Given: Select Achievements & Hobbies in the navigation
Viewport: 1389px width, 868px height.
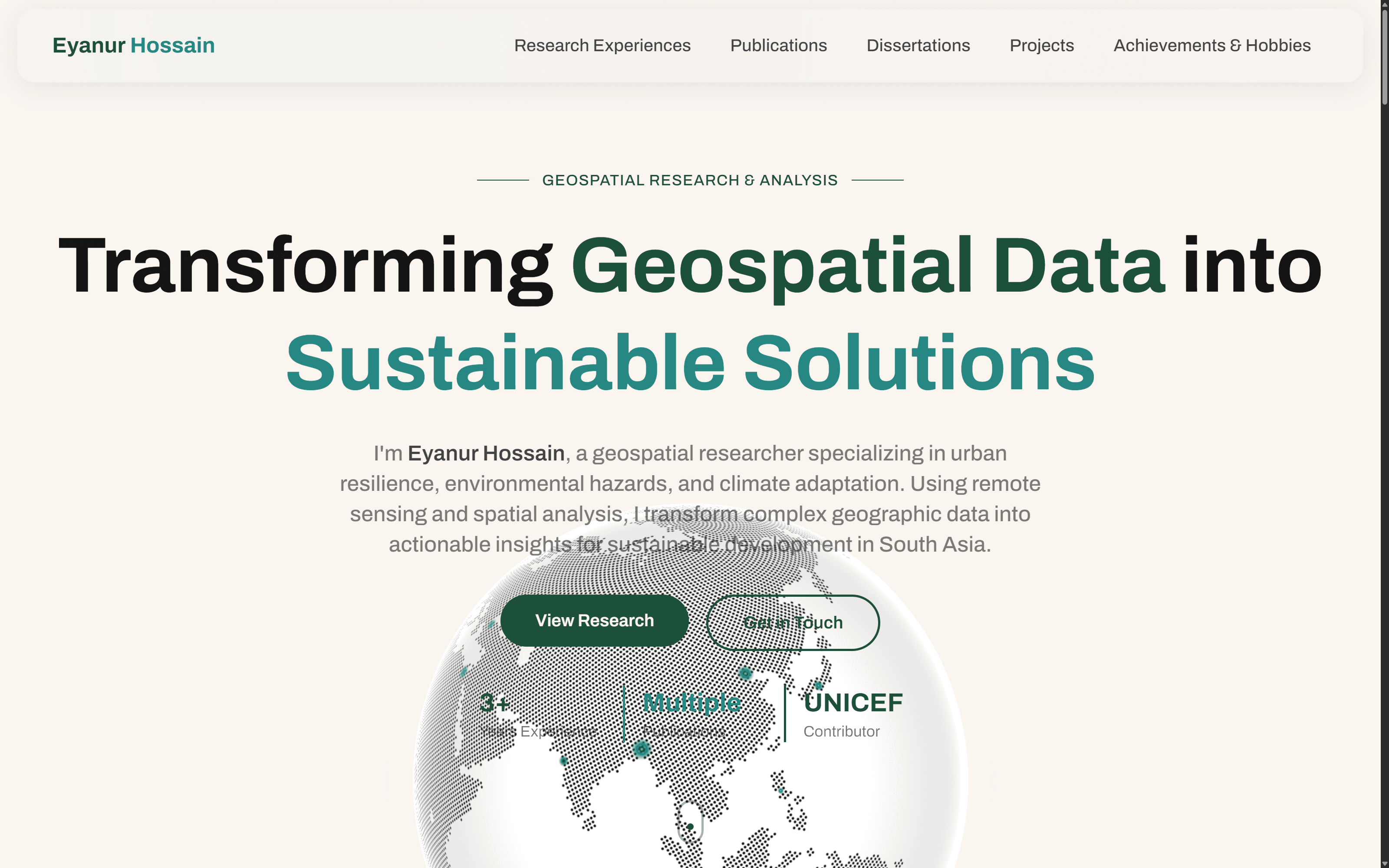Looking at the screenshot, I should [1211, 45].
